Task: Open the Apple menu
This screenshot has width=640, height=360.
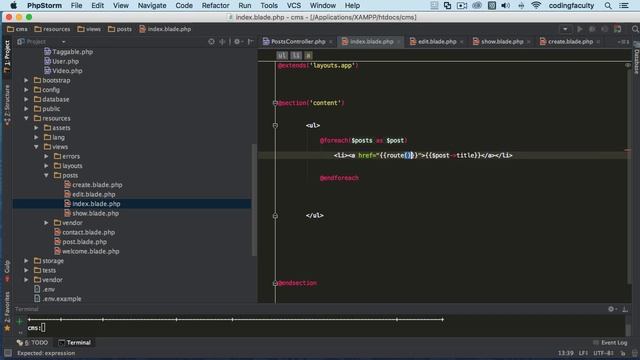Action: tap(13, 6)
